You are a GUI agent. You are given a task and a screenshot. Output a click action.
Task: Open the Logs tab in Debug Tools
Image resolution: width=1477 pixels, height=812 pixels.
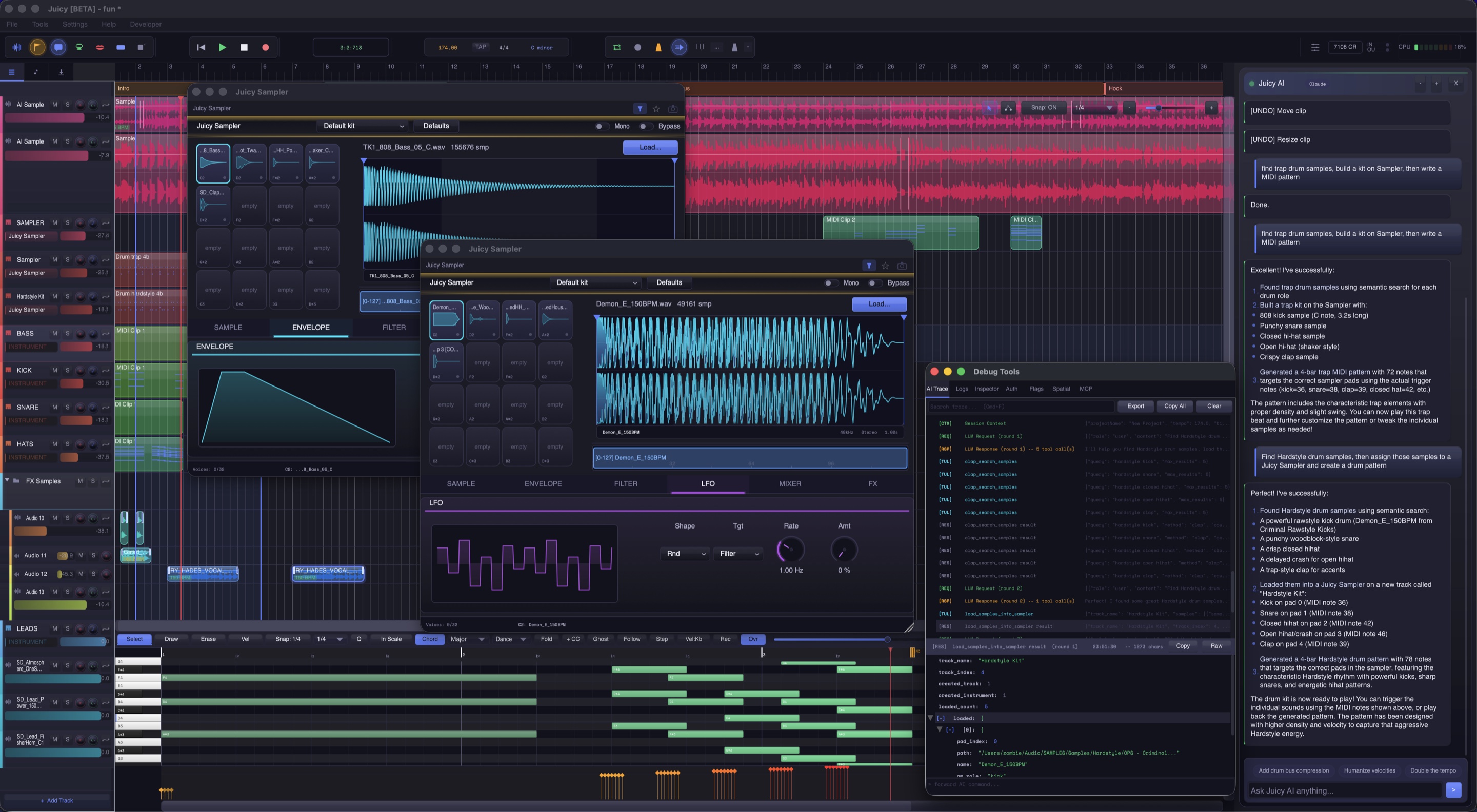pos(962,389)
